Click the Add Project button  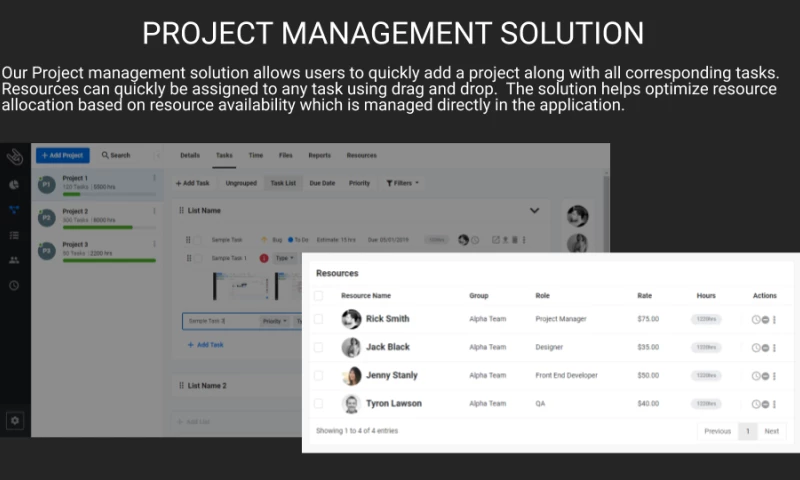point(63,155)
